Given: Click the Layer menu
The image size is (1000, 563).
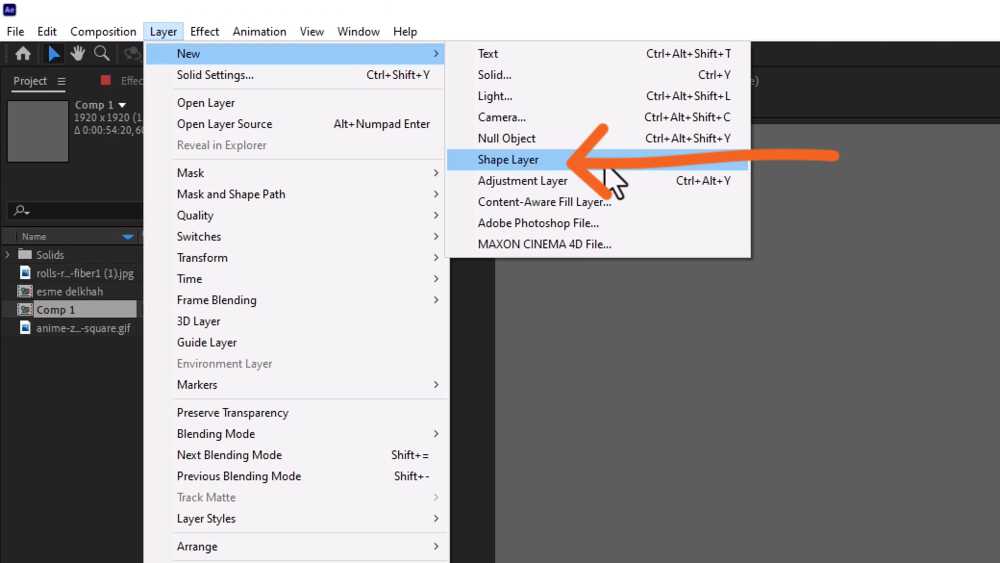Looking at the screenshot, I should tap(163, 31).
